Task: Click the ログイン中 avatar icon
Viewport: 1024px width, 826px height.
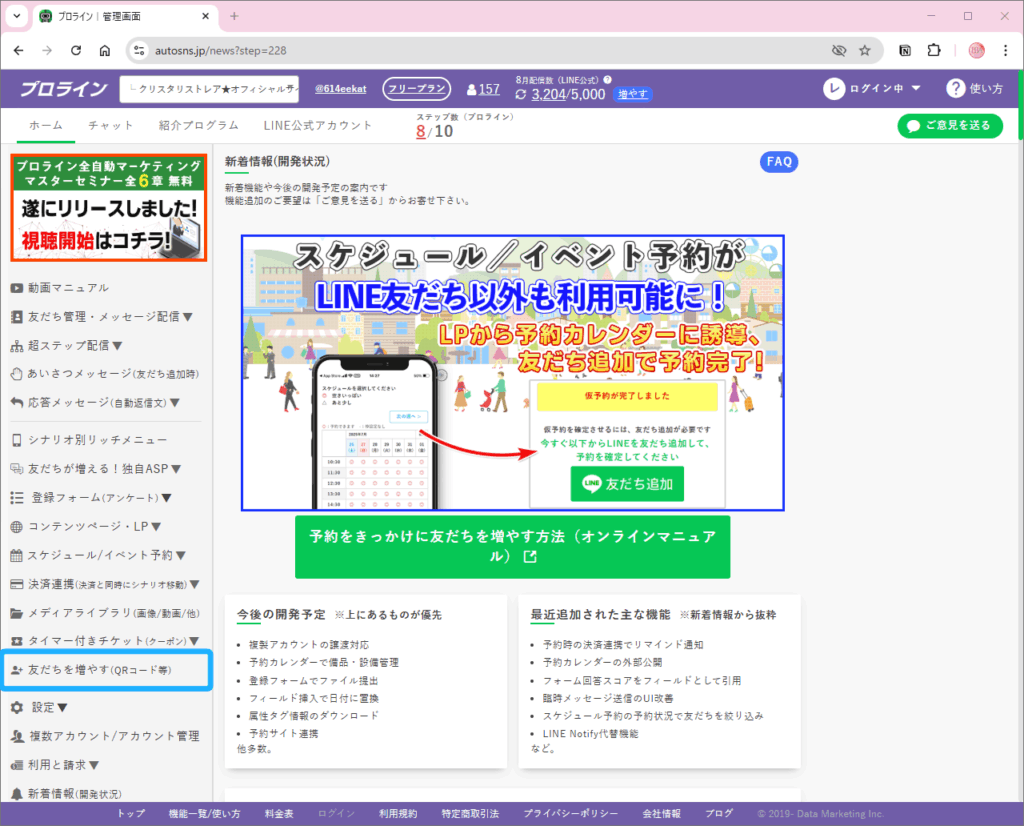Action: pos(834,88)
